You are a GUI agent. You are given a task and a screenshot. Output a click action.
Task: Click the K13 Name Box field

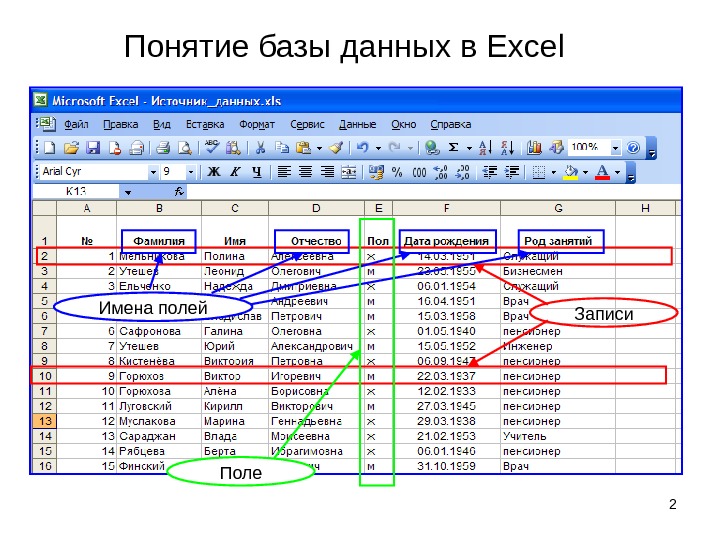(x=76, y=191)
